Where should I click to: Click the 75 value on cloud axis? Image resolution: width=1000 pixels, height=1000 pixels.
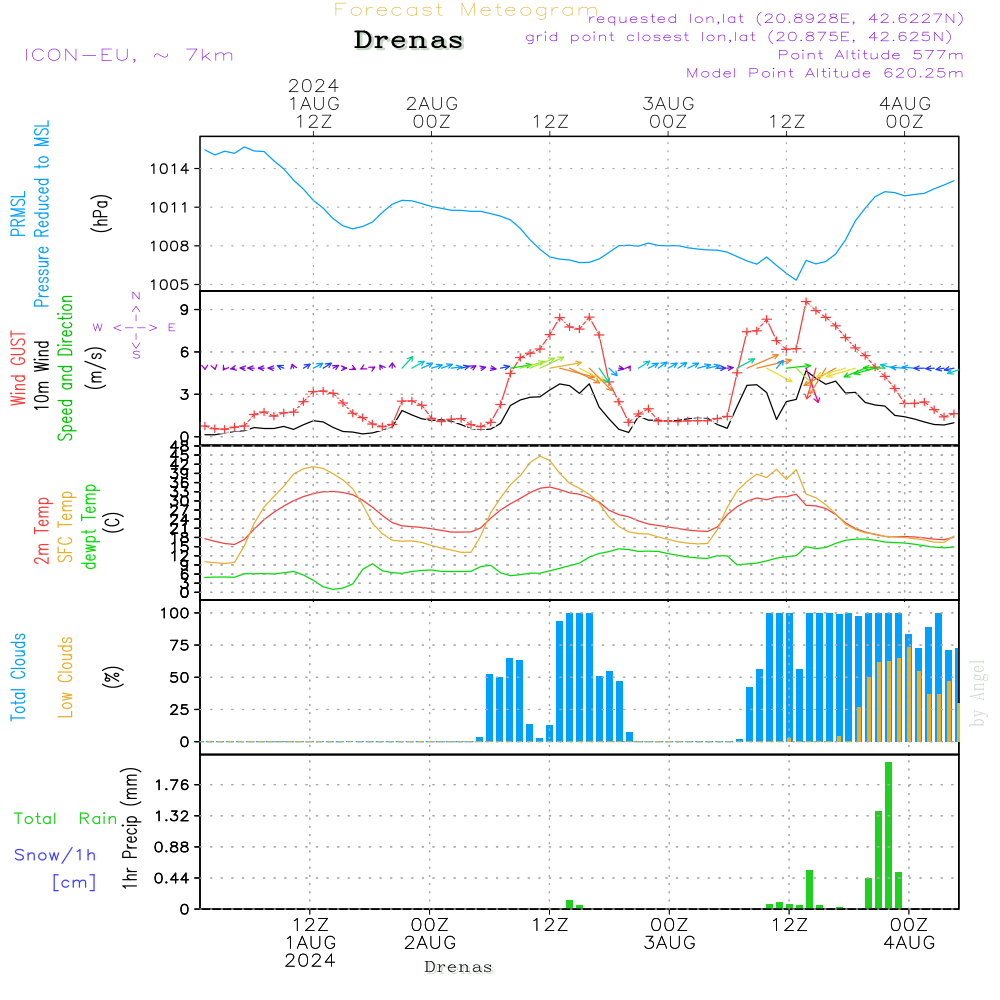179,645
